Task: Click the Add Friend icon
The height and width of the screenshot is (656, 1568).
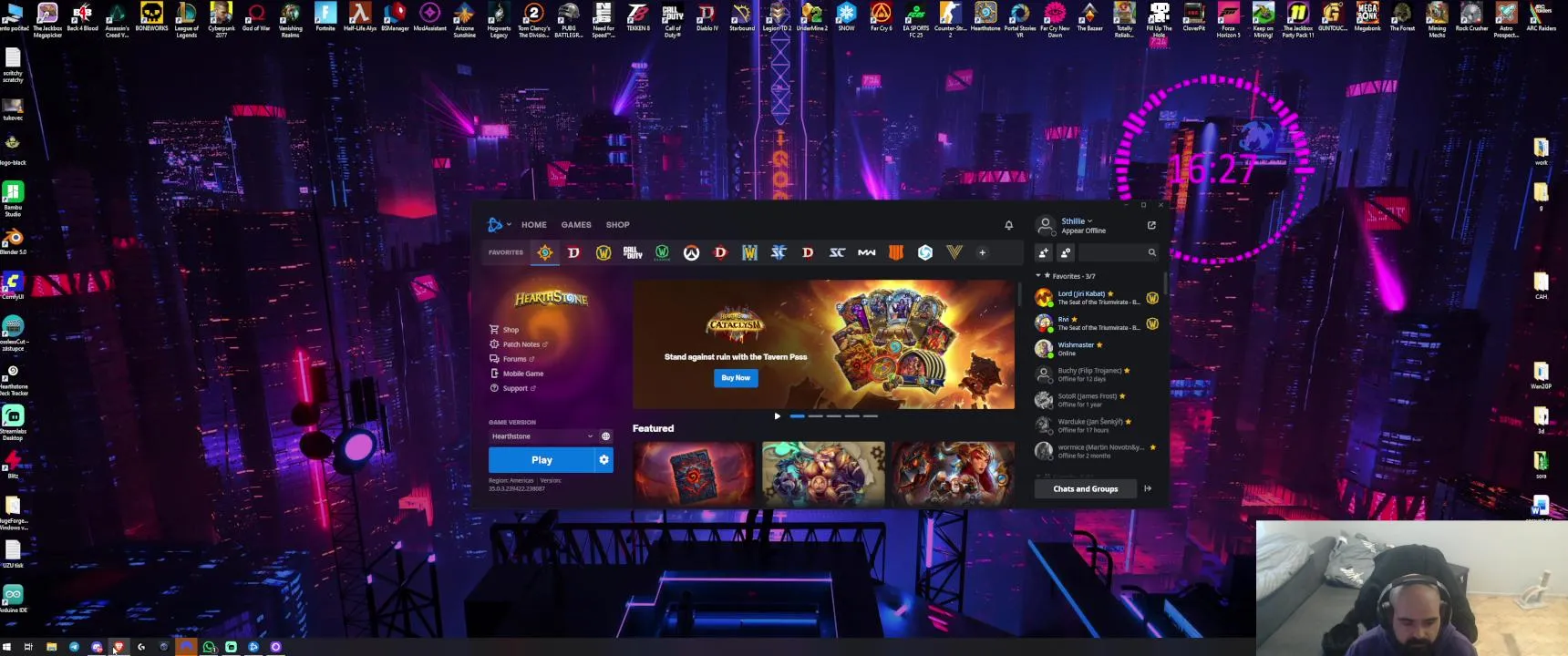Action: [x=1044, y=252]
